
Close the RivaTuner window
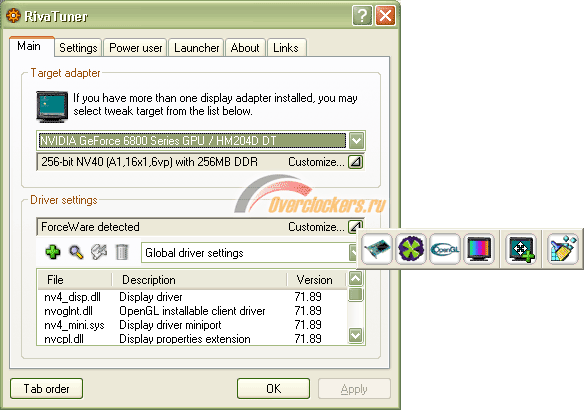[x=385, y=16]
